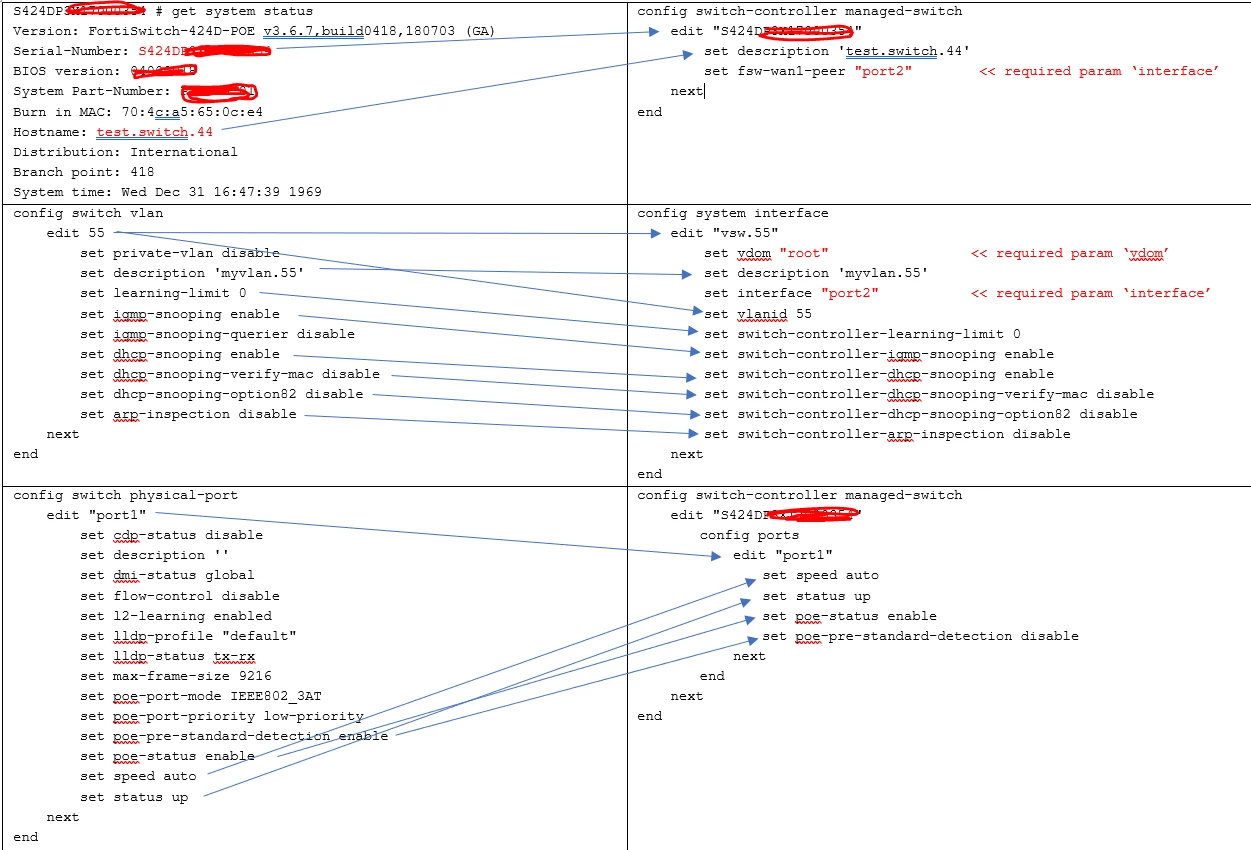The width and height of the screenshot is (1251, 850).
Task: Click 'Hostname: test.switch.44' line
Action: pos(113,132)
